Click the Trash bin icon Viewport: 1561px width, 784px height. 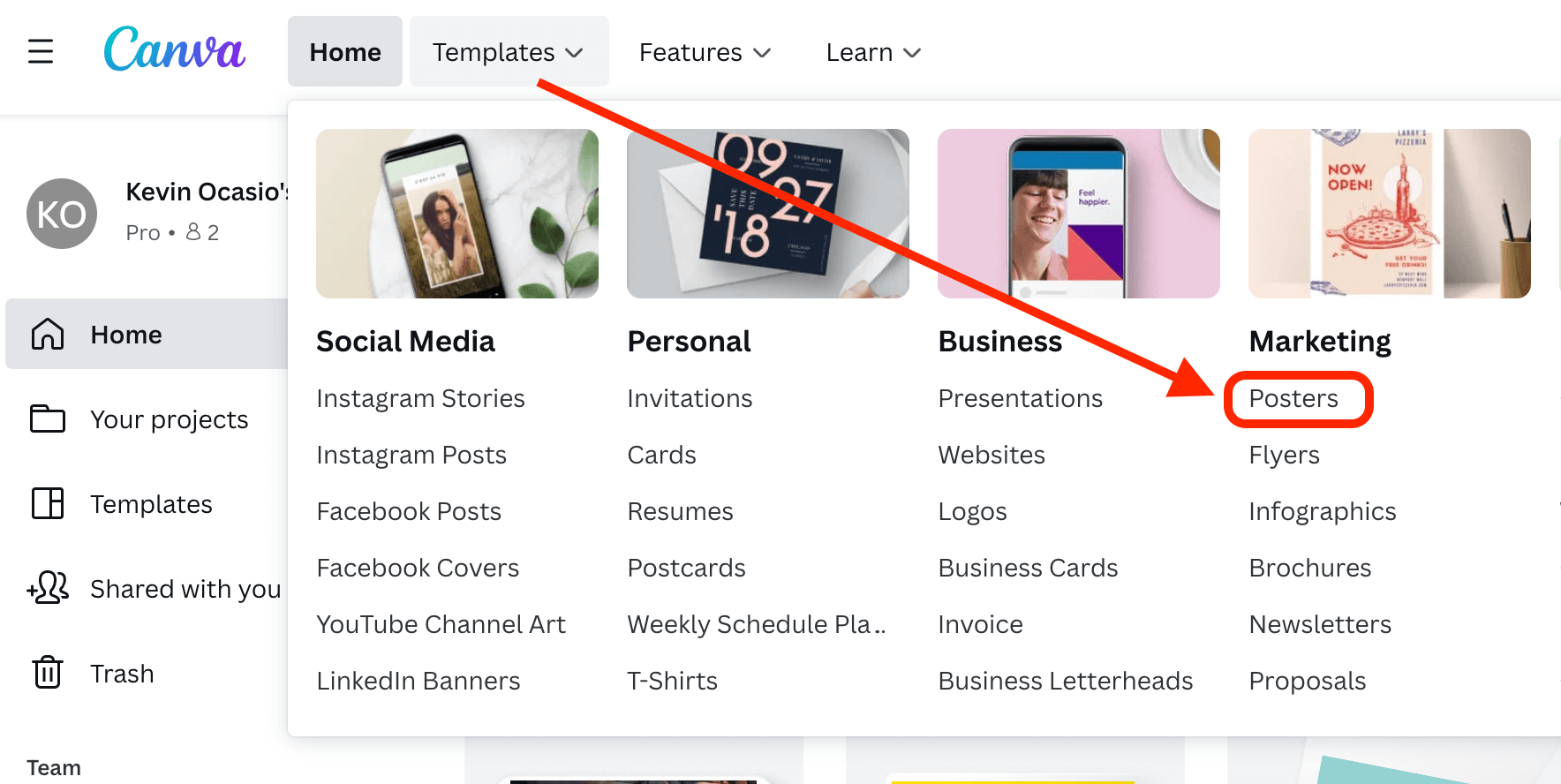[48, 673]
